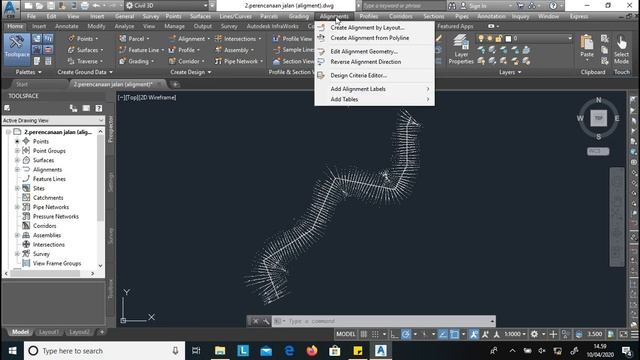
Task: Open workspace switching gear in status bar
Action: point(534,334)
